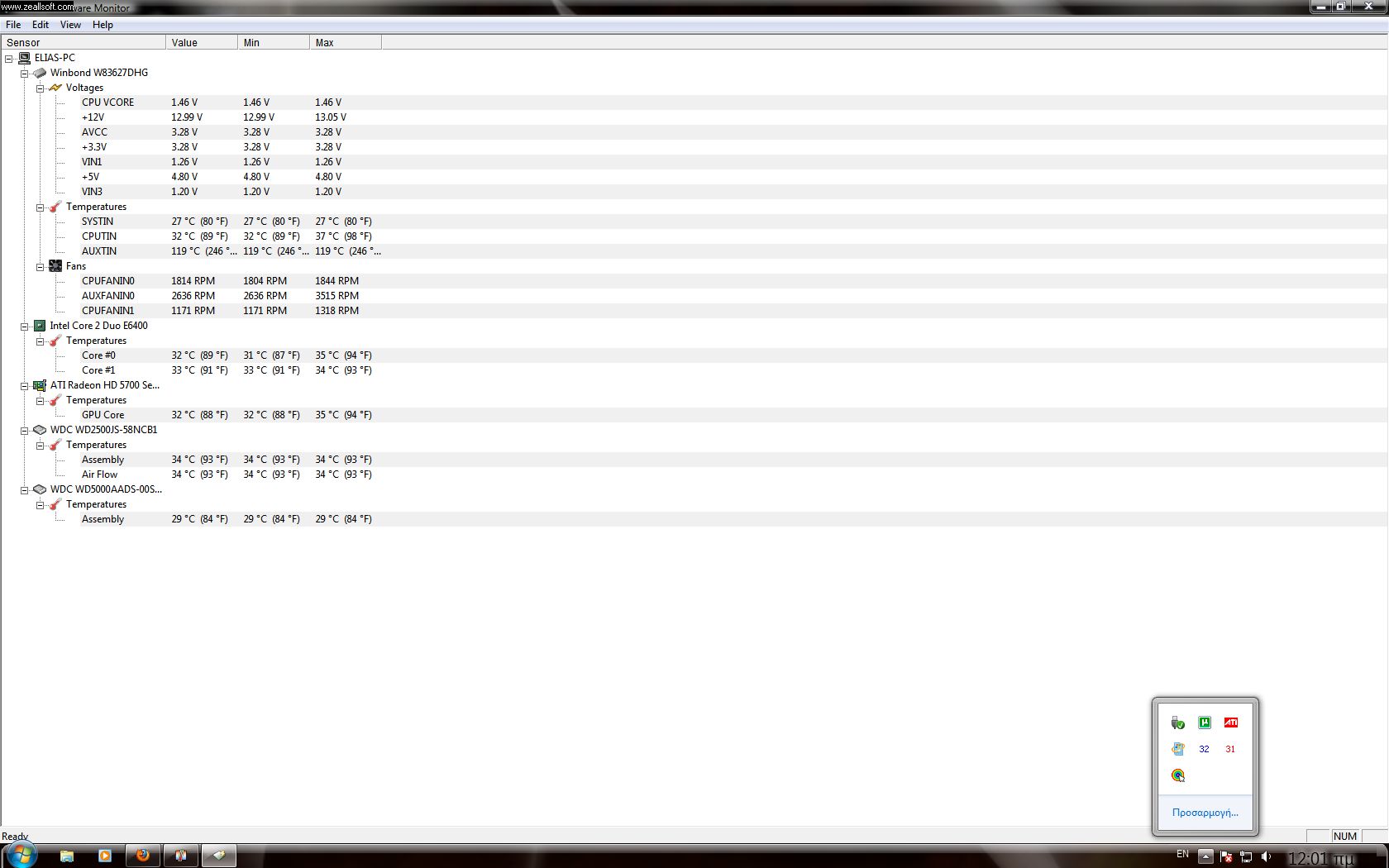Click the ELIAS-PC computer icon
This screenshot has height=868, width=1389.
click(x=24, y=58)
